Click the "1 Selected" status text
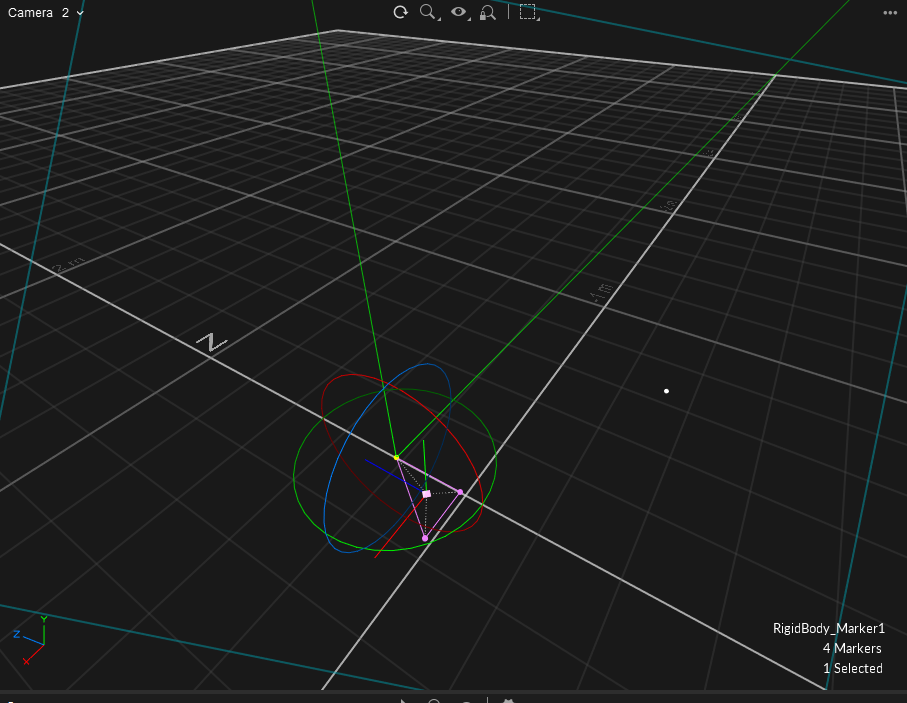Image resolution: width=907 pixels, height=703 pixels. point(852,668)
